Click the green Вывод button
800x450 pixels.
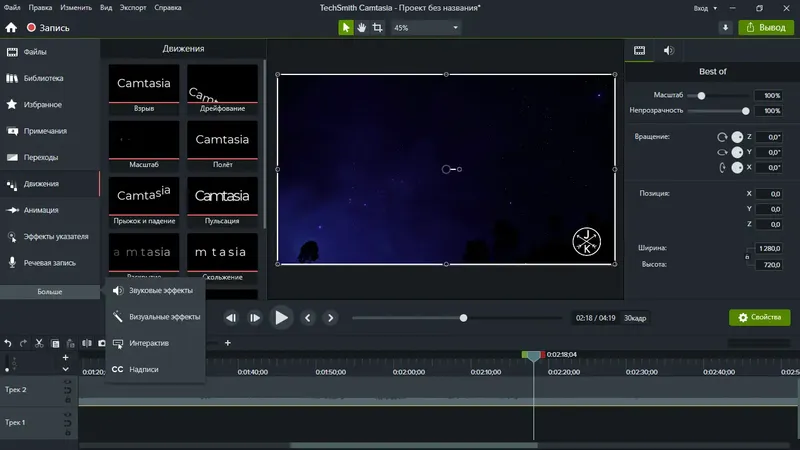766,28
